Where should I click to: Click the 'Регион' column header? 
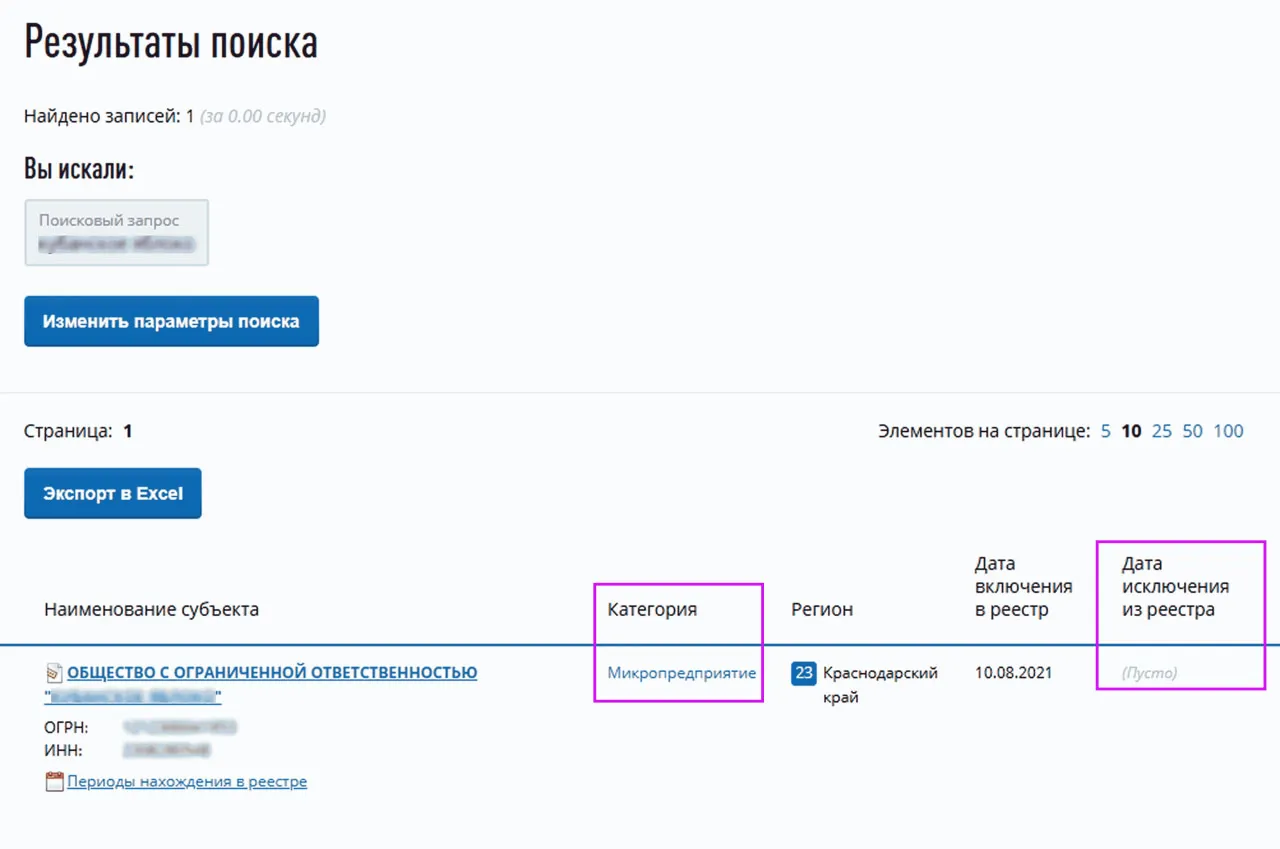pos(822,609)
